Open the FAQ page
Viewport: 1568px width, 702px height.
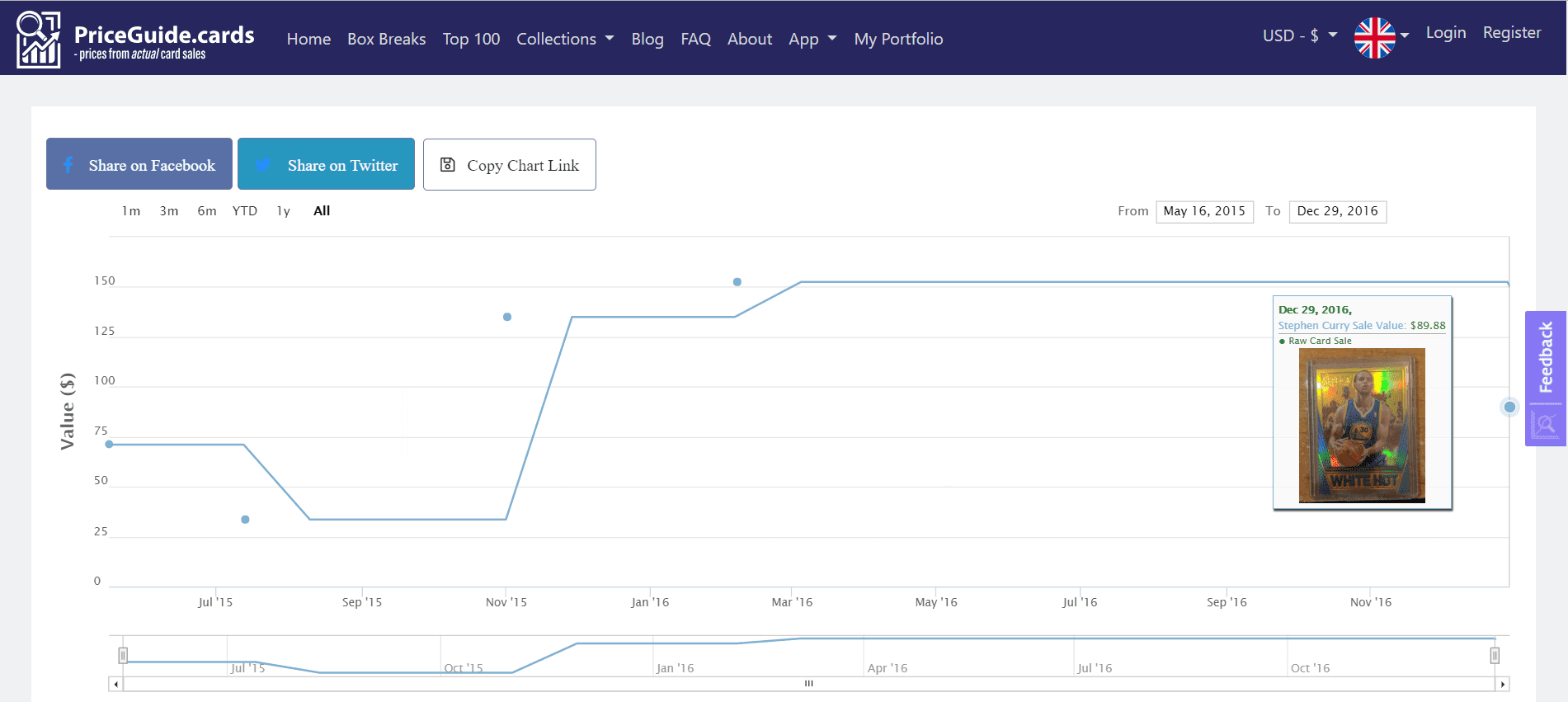pos(695,39)
